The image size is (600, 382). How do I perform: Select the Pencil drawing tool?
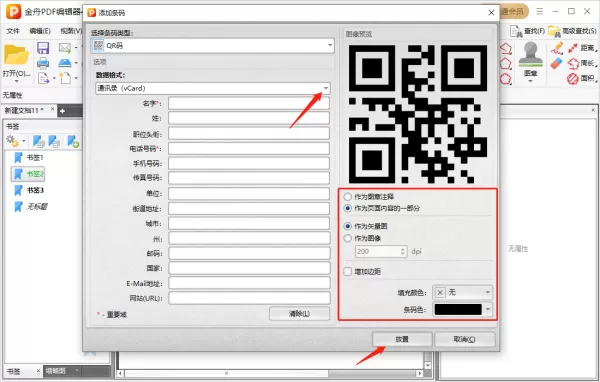click(557, 48)
